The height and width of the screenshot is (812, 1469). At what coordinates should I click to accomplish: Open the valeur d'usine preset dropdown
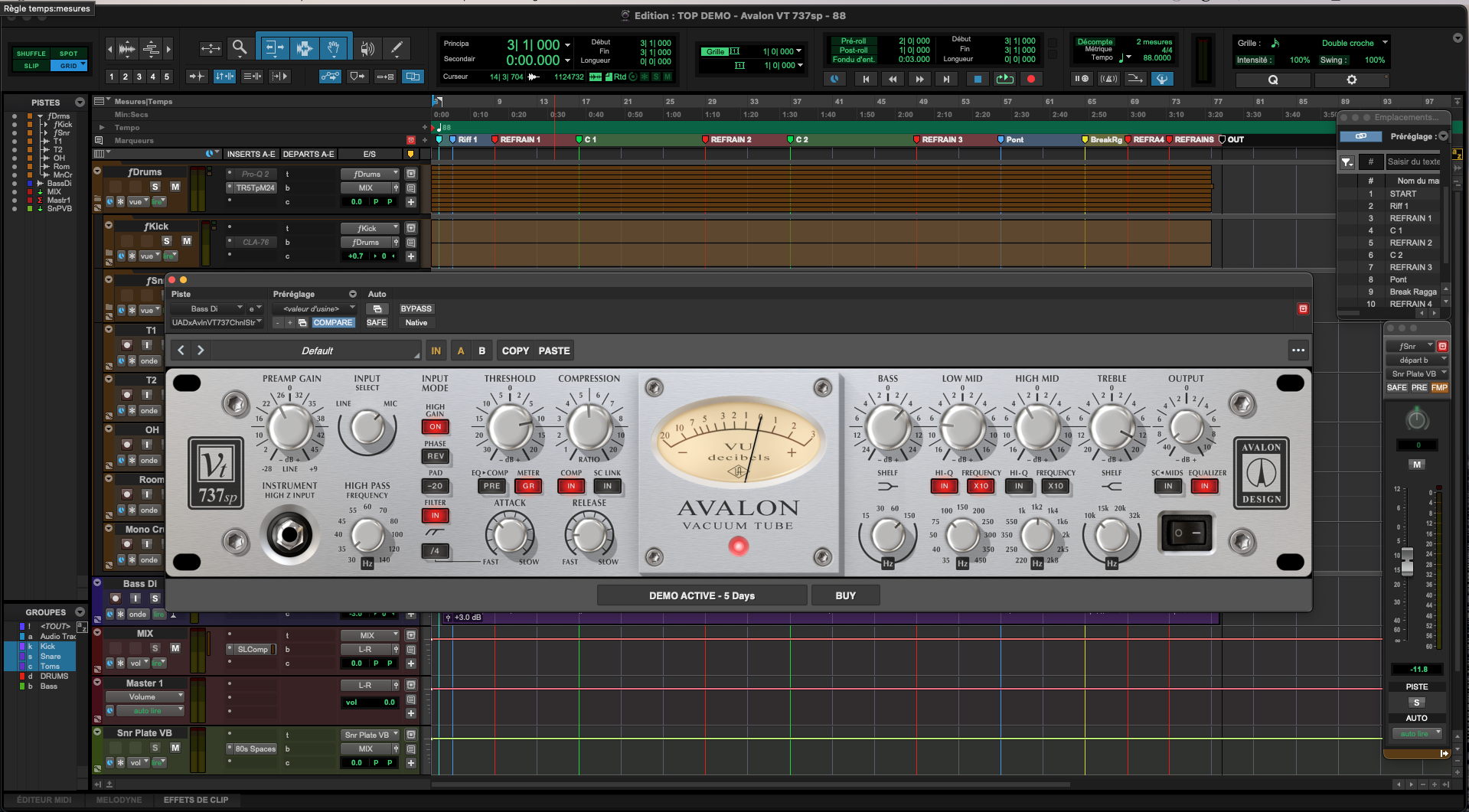314,308
